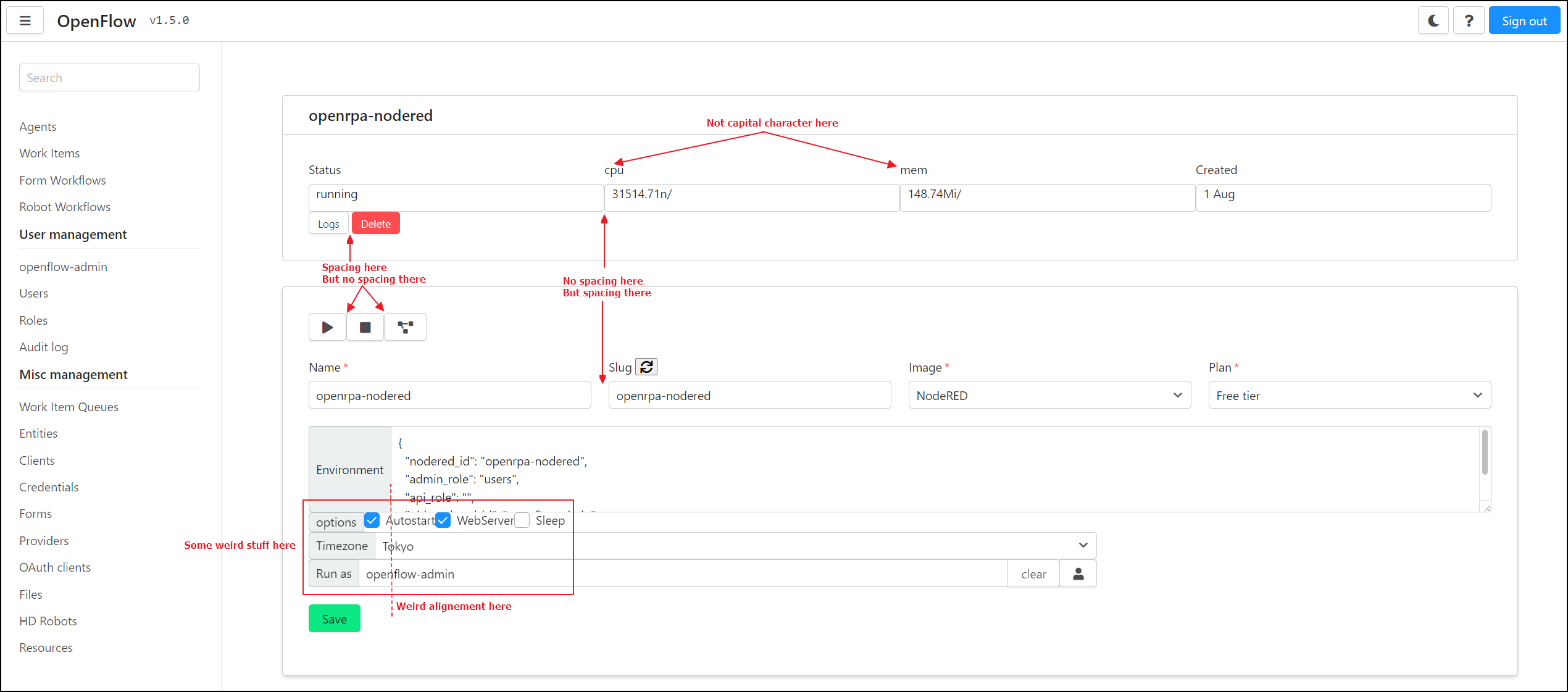Navigate to Resources
1568x692 pixels.
pyautogui.click(x=46, y=648)
